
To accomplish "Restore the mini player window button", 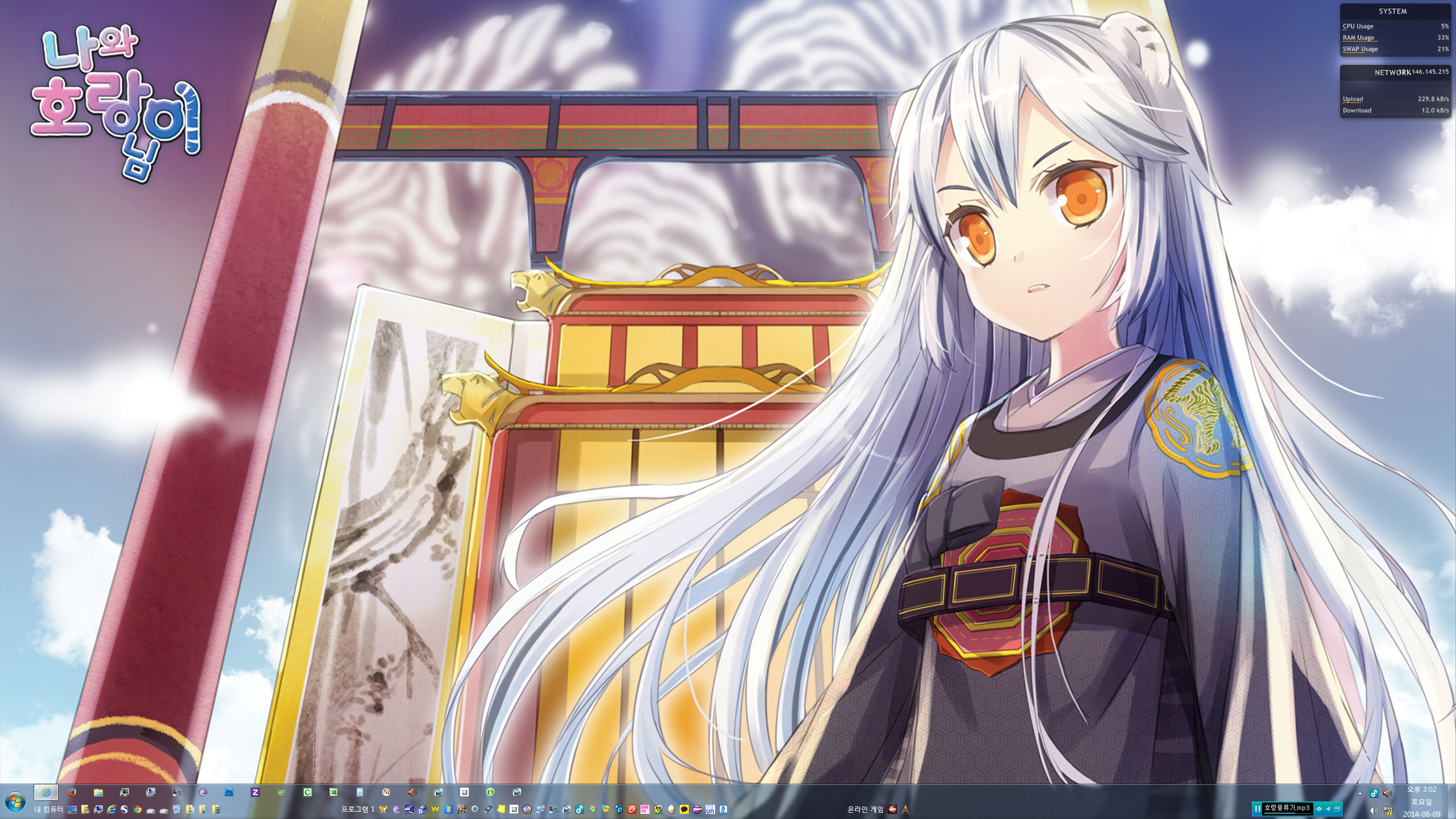I will [1337, 809].
